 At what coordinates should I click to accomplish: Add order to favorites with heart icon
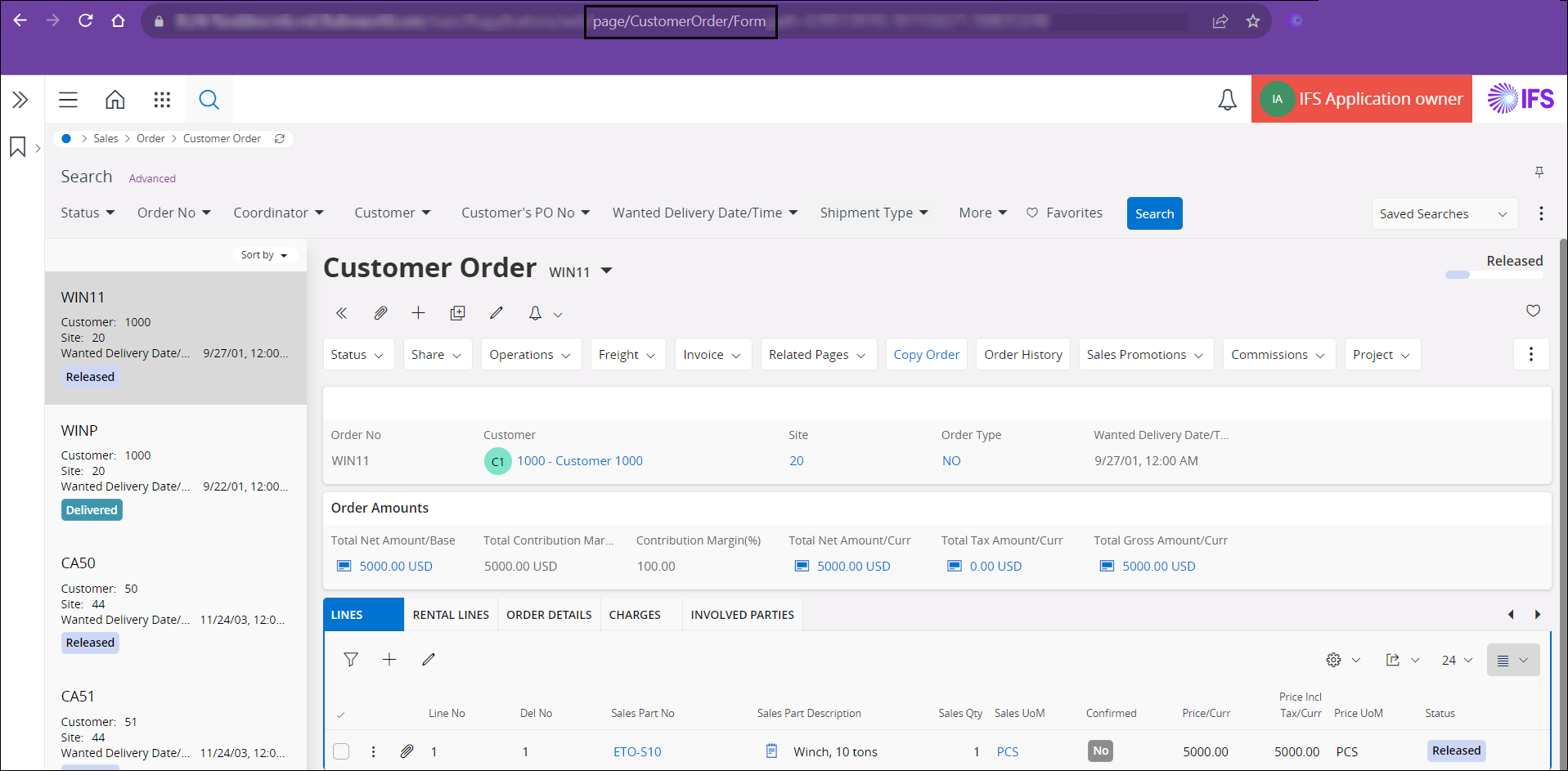click(1533, 311)
